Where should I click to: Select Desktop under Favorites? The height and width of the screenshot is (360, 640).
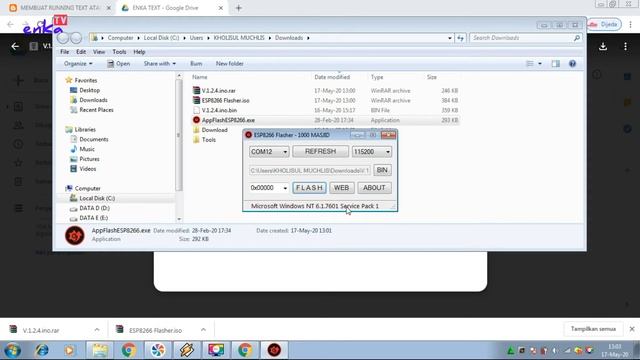click(89, 90)
